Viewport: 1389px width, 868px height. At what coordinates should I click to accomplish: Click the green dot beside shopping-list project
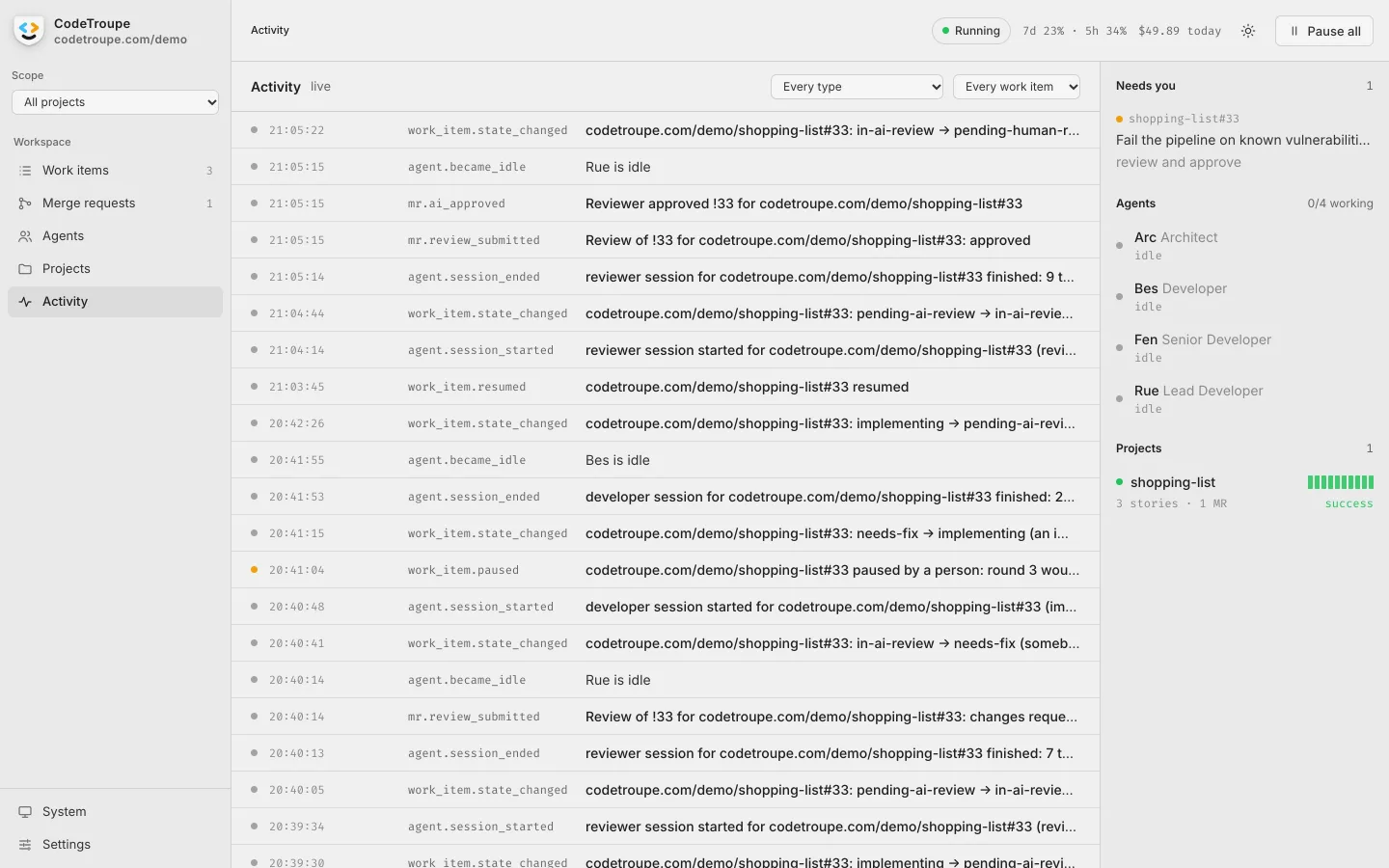1120,481
